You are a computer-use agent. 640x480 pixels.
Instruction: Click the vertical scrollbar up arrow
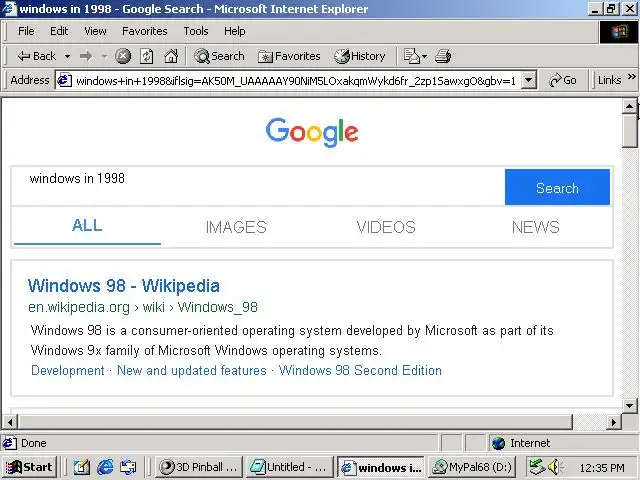pos(629,107)
